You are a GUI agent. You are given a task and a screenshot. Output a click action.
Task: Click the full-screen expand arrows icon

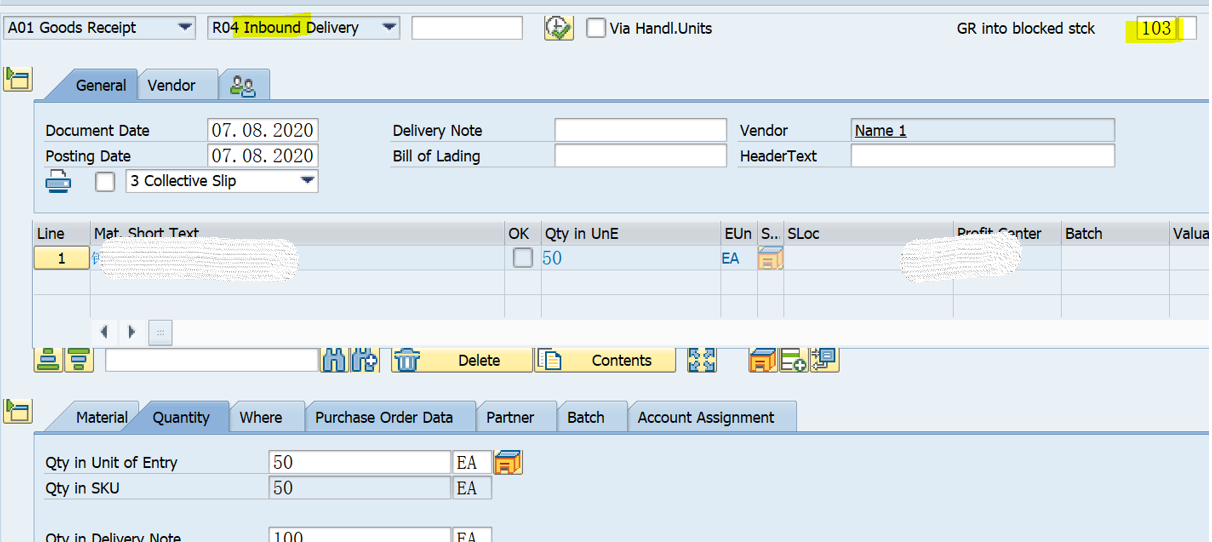point(702,360)
